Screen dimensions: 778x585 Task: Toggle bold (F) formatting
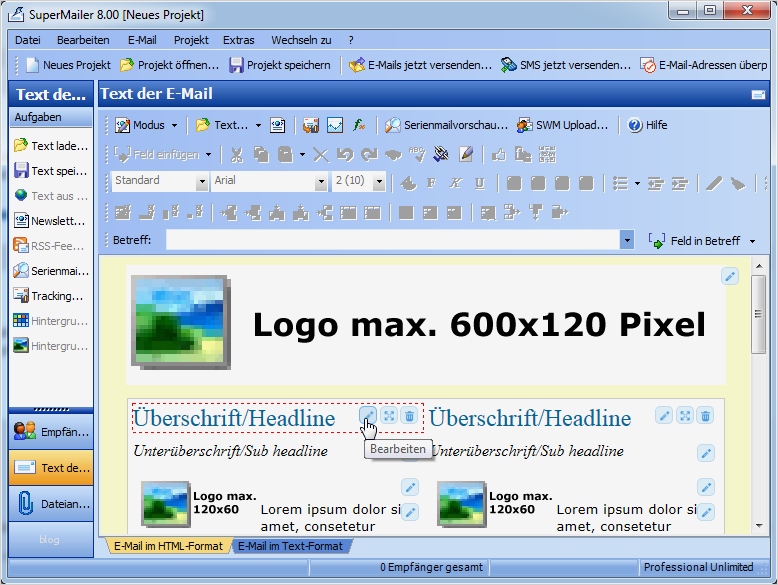point(432,184)
